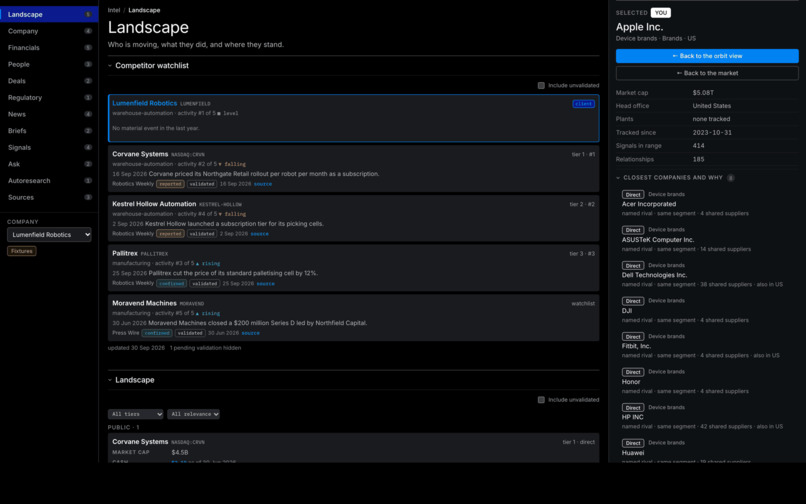Click the level indicator on Lumenfield card
Viewport: 806px width, 504px height.
[x=228, y=113]
